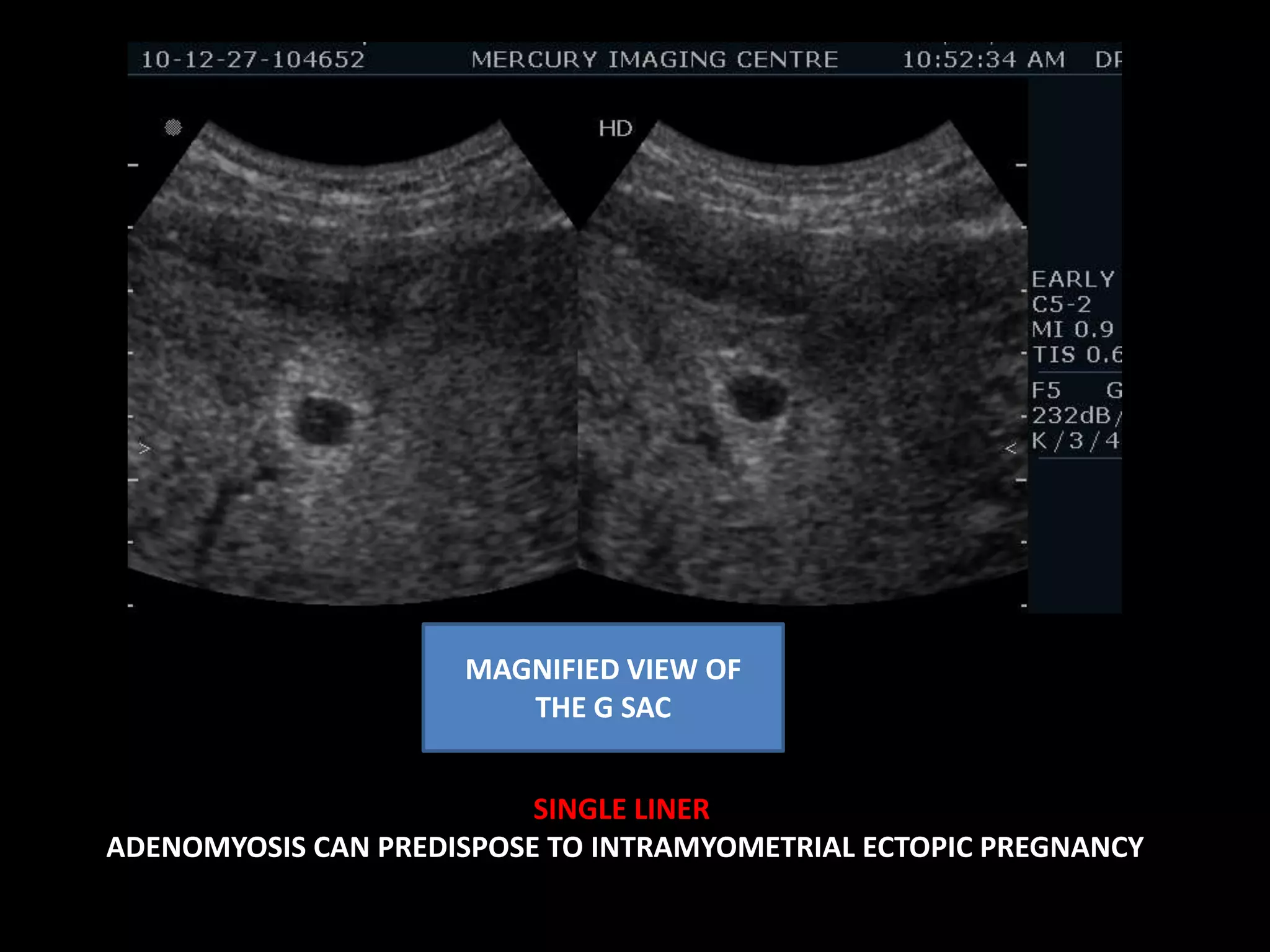Click the 'MERCURY IMAGING CENTRE' header text
The width and height of the screenshot is (1270, 952).
(x=654, y=59)
